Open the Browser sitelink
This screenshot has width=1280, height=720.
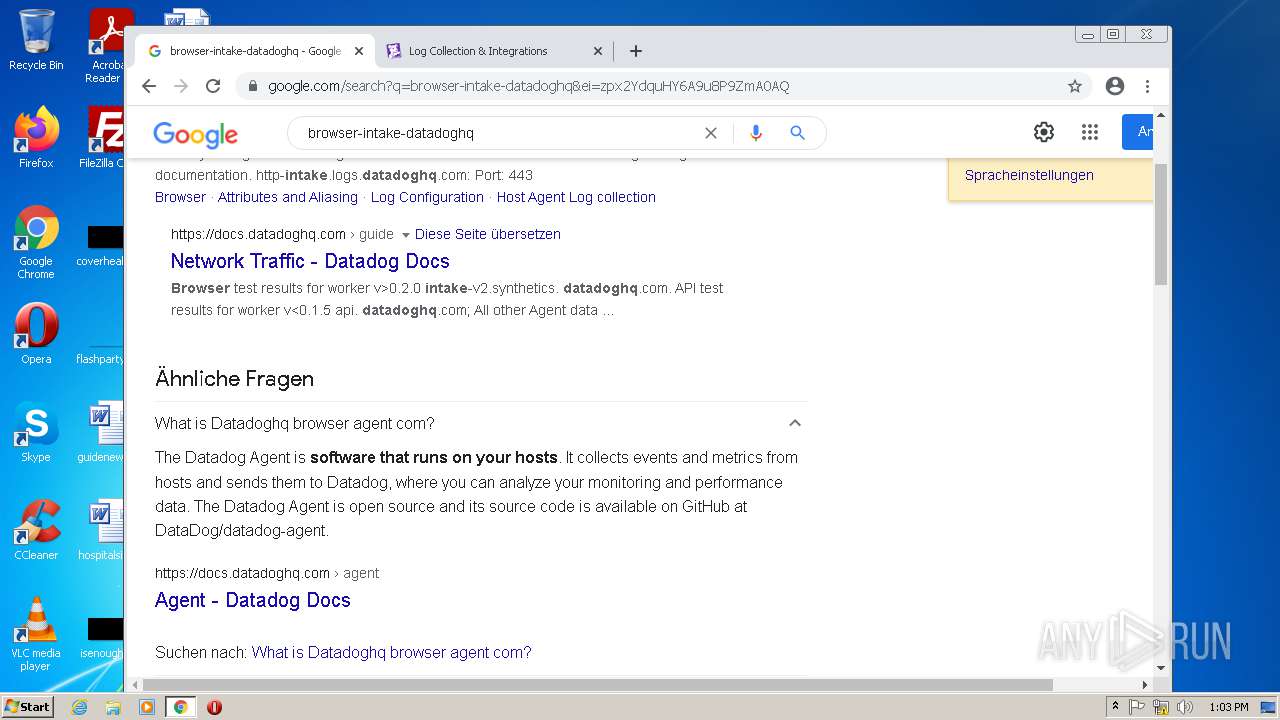click(x=180, y=197)
